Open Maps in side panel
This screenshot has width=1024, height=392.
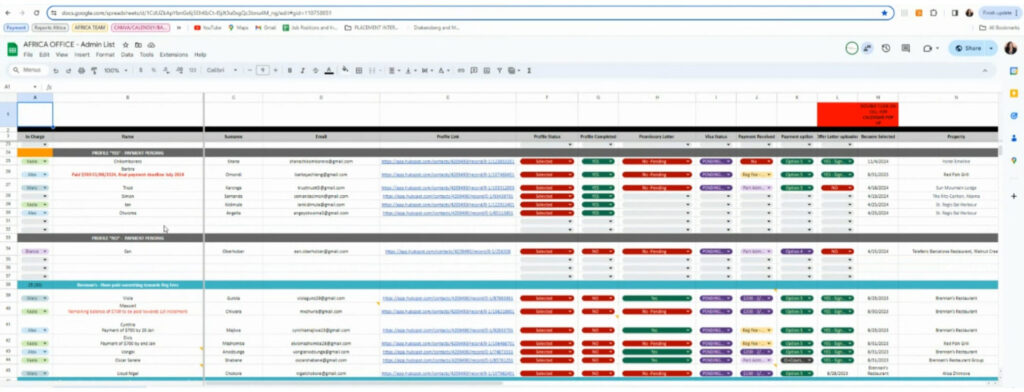[1014, 160]
